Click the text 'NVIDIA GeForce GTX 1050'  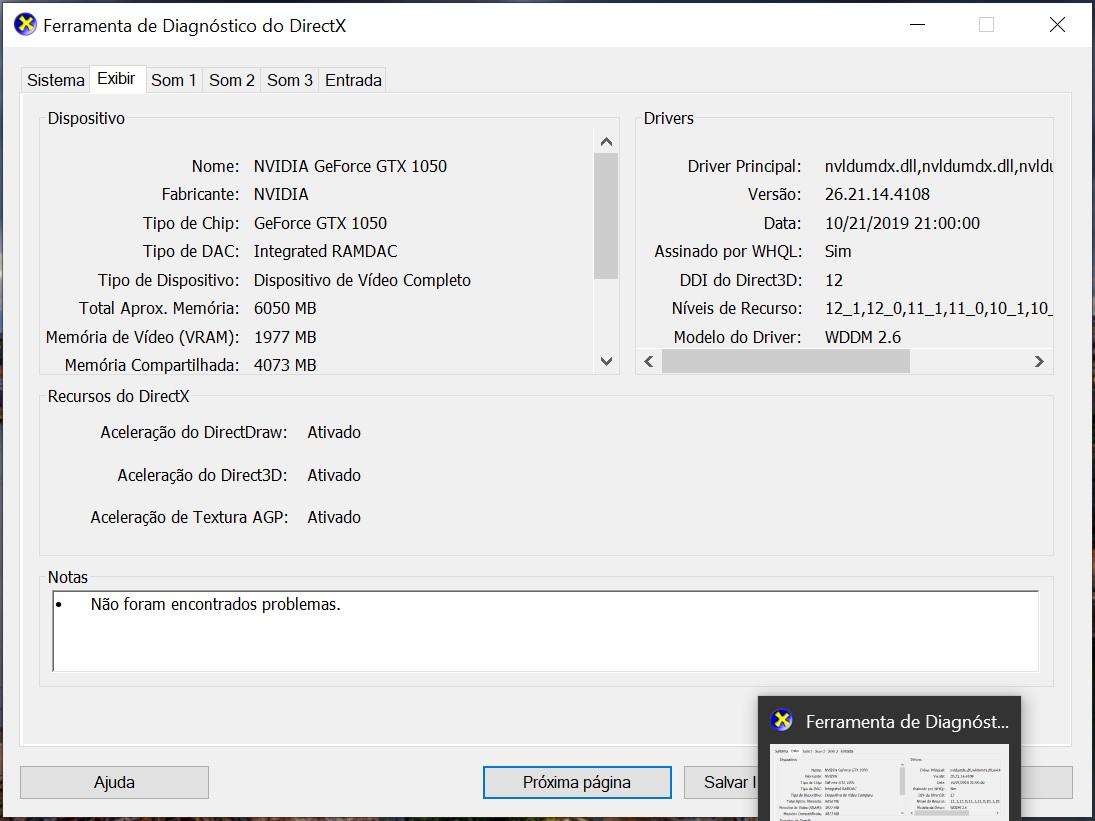pyautogui.click(x=350, y=166)
